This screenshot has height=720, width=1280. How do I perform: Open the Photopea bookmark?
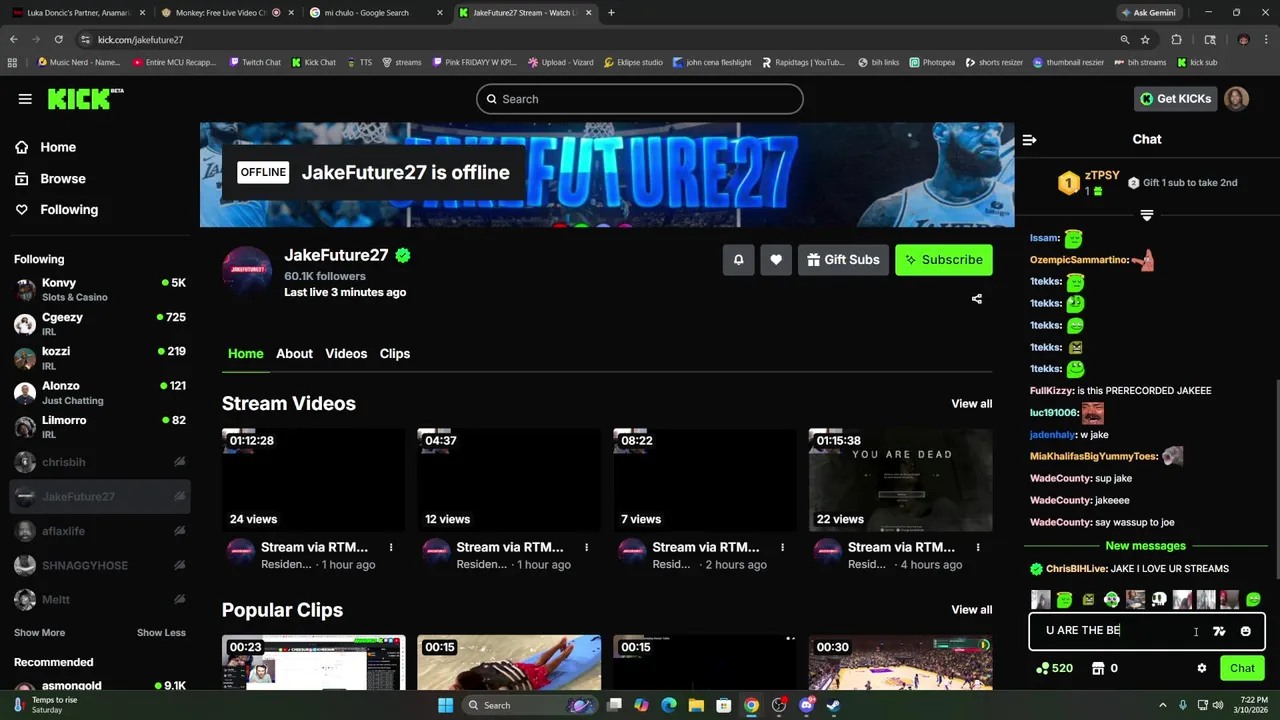click(931, 62)
